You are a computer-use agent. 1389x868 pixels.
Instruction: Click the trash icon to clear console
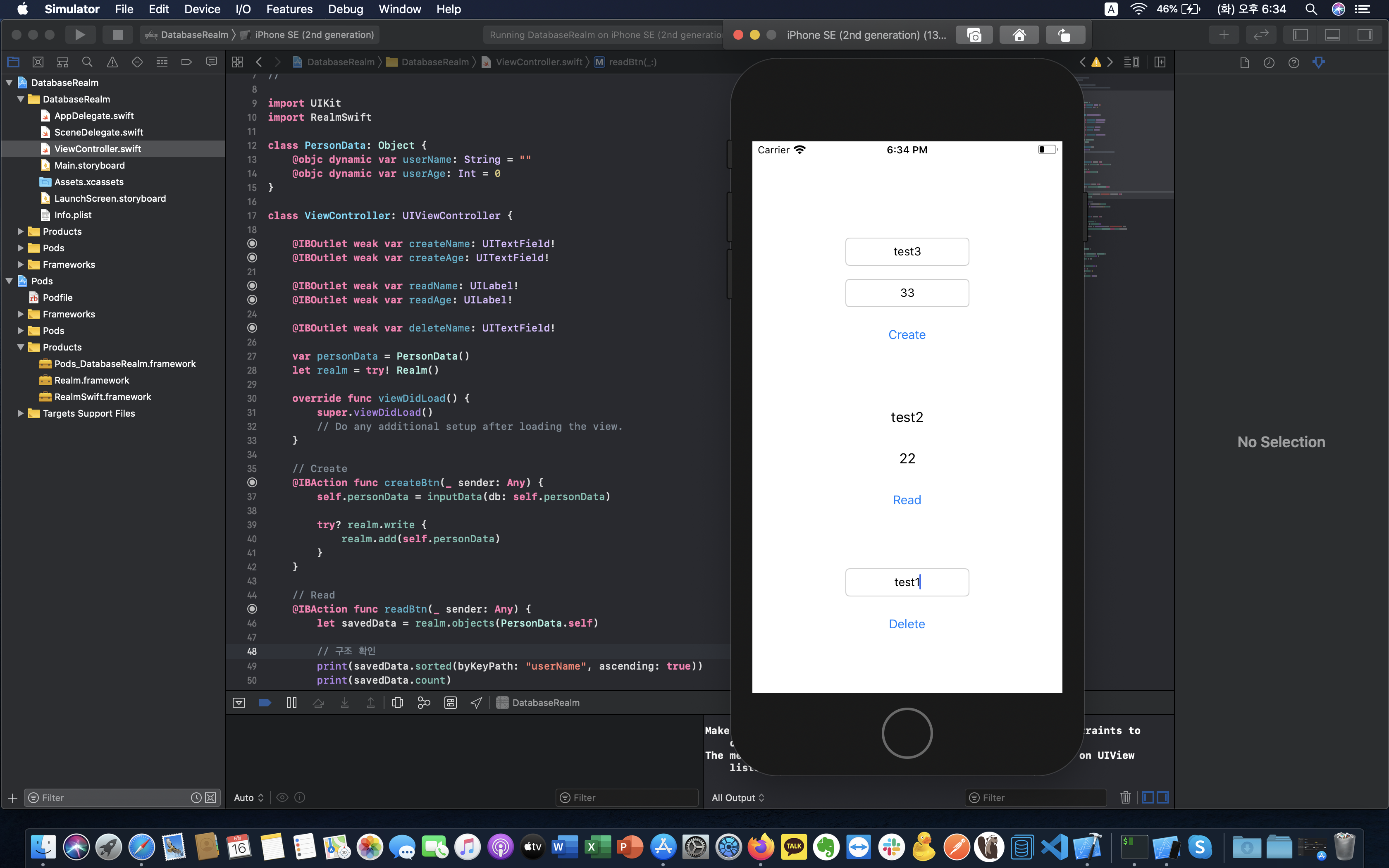point(1125,797)
